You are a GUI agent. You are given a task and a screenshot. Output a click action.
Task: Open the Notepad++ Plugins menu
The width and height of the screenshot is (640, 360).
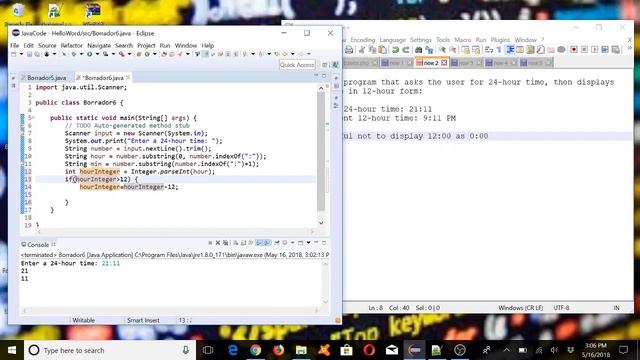point(500,40)
